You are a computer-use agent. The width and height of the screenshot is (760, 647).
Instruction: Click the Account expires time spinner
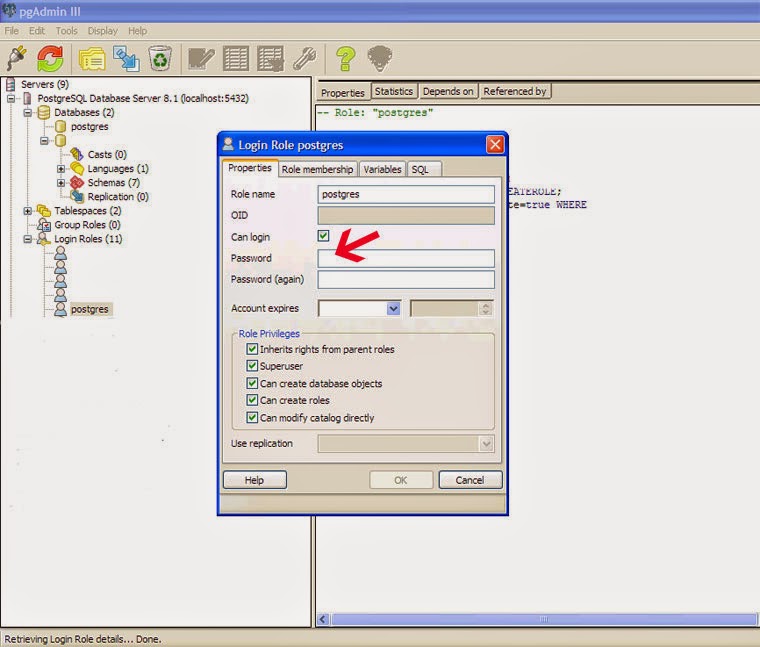point(485,308)
